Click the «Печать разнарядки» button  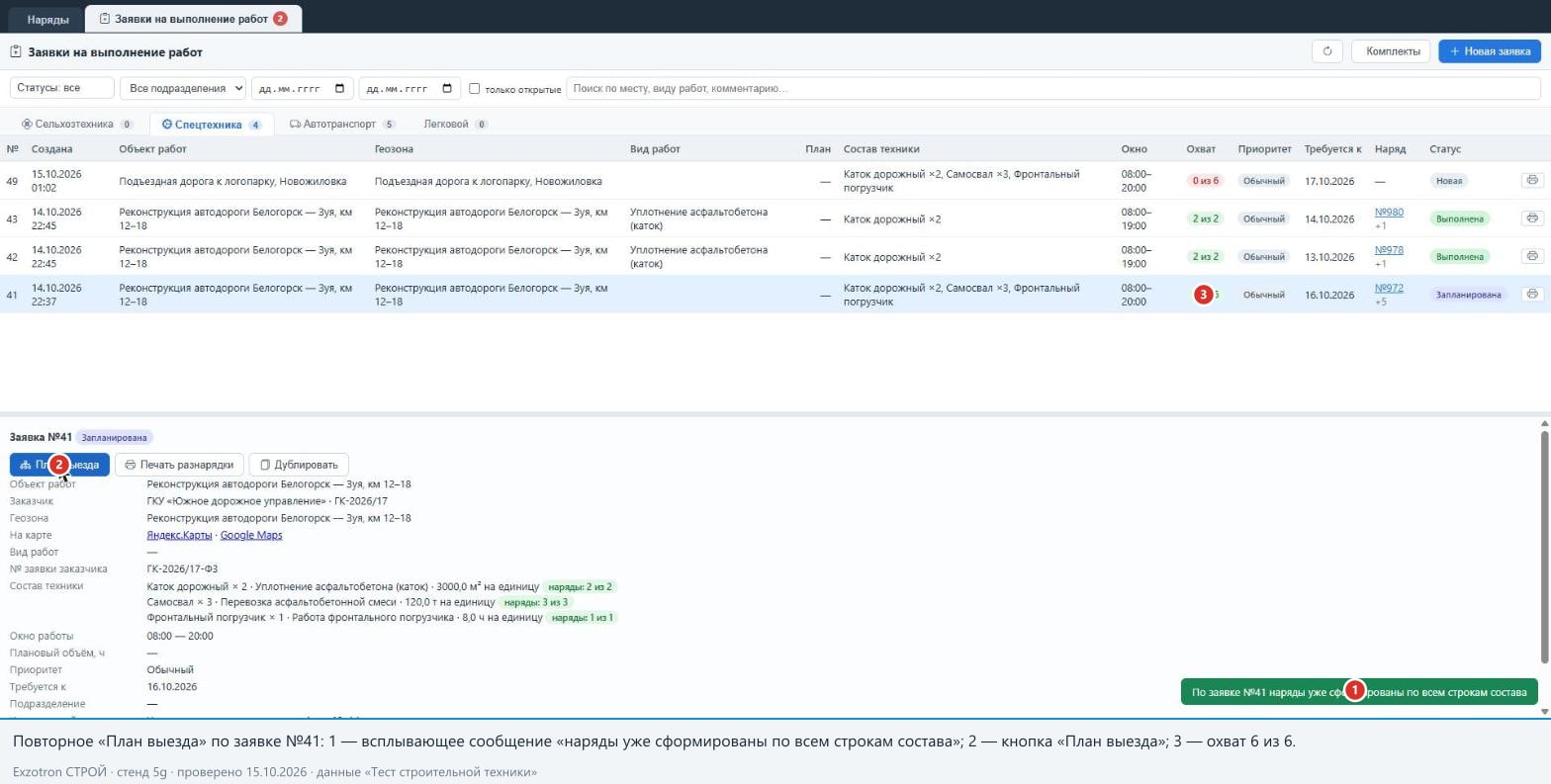[179, 465]
